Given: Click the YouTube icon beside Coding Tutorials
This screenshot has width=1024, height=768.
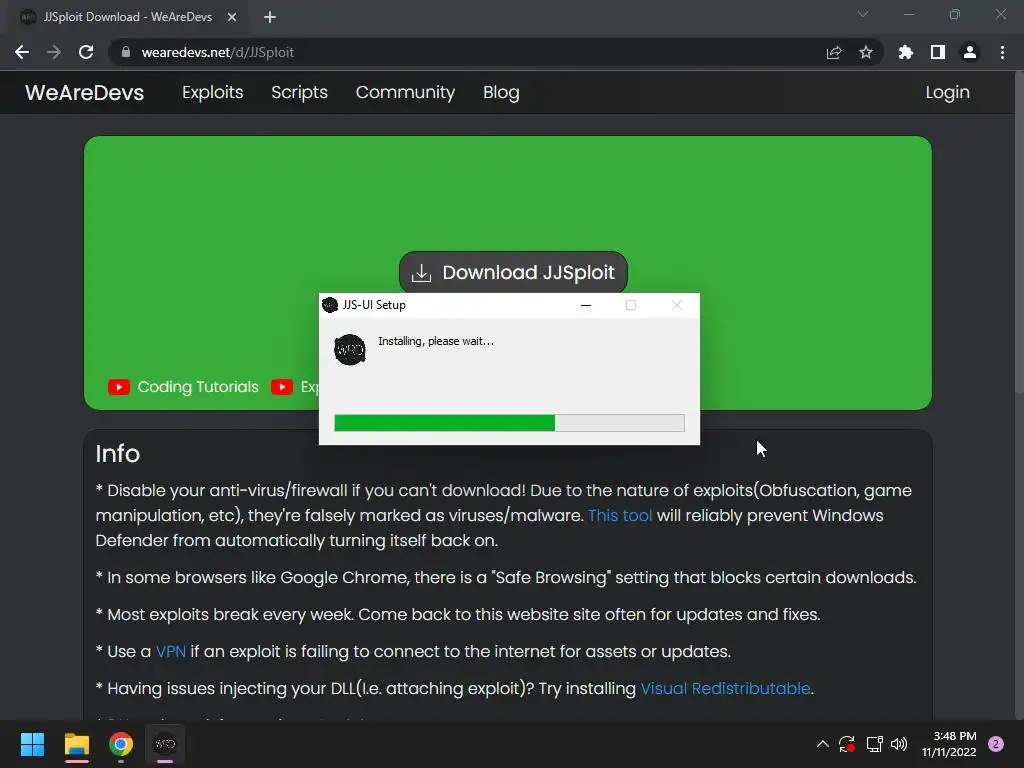Looking at the screenshot, I should 119,387.
